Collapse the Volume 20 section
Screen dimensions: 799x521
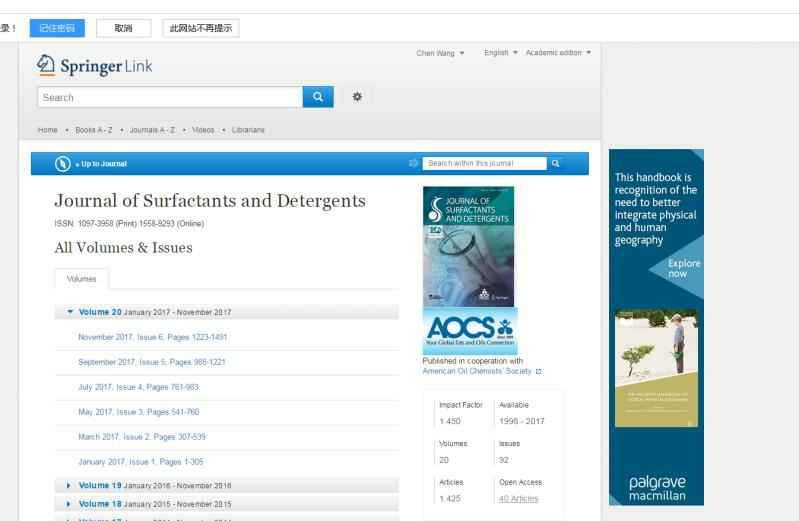[226, 312]
